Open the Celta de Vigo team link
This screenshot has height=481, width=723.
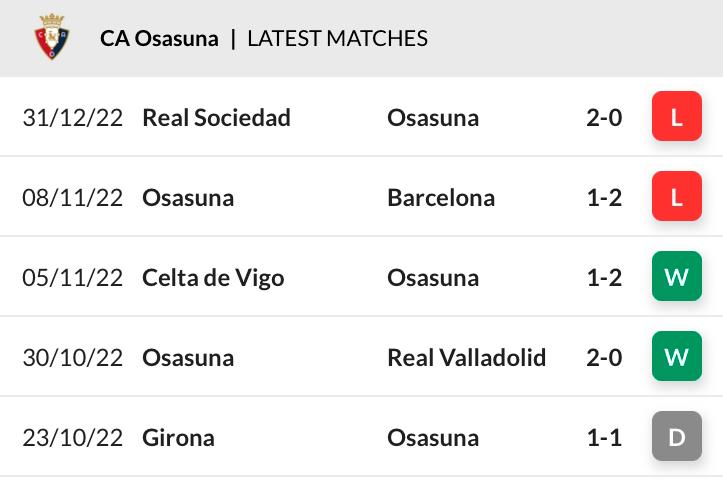(213, 278)
